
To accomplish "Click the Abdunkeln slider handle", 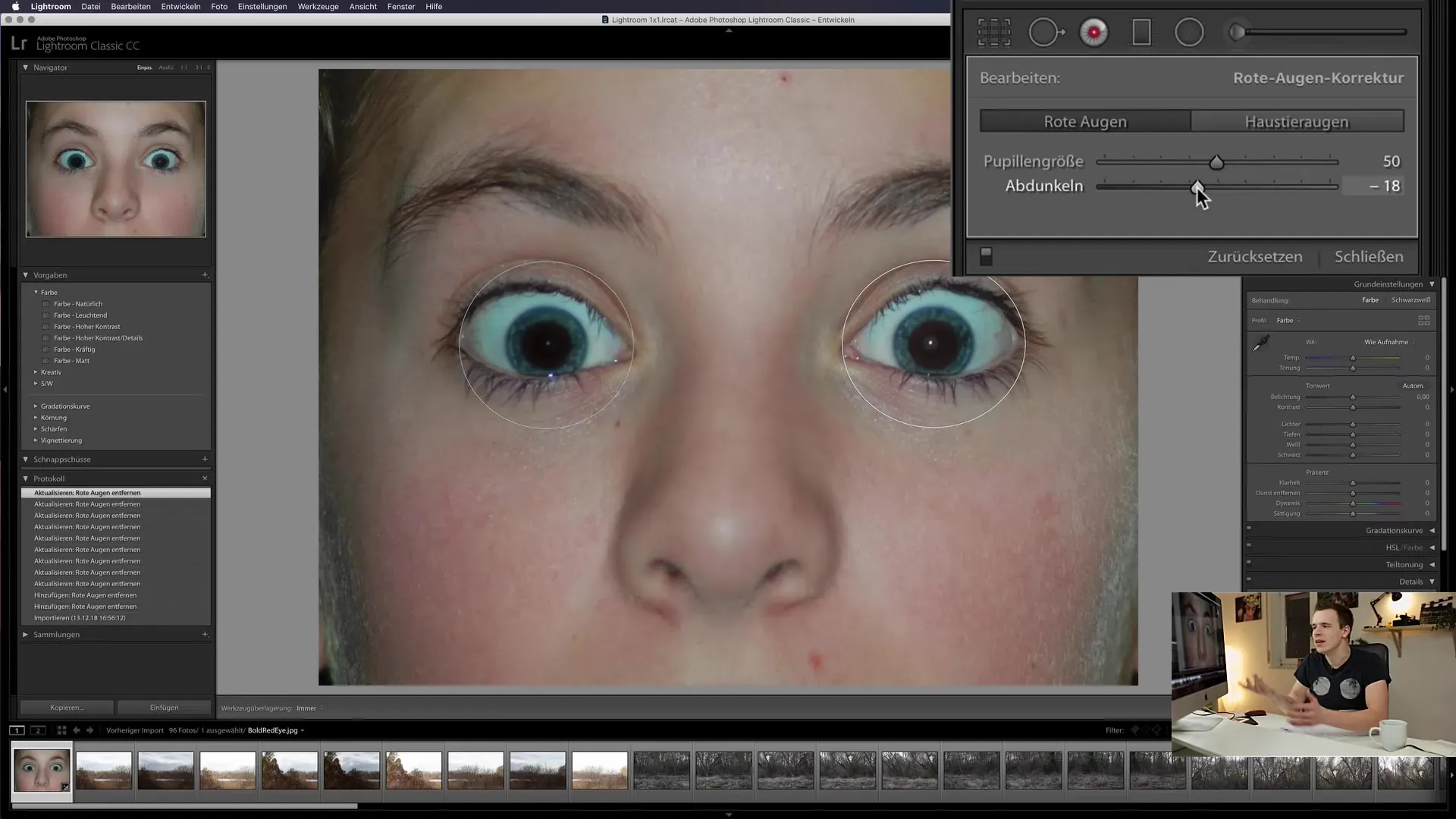I will pyautogui.click(x=1197, y=187).
